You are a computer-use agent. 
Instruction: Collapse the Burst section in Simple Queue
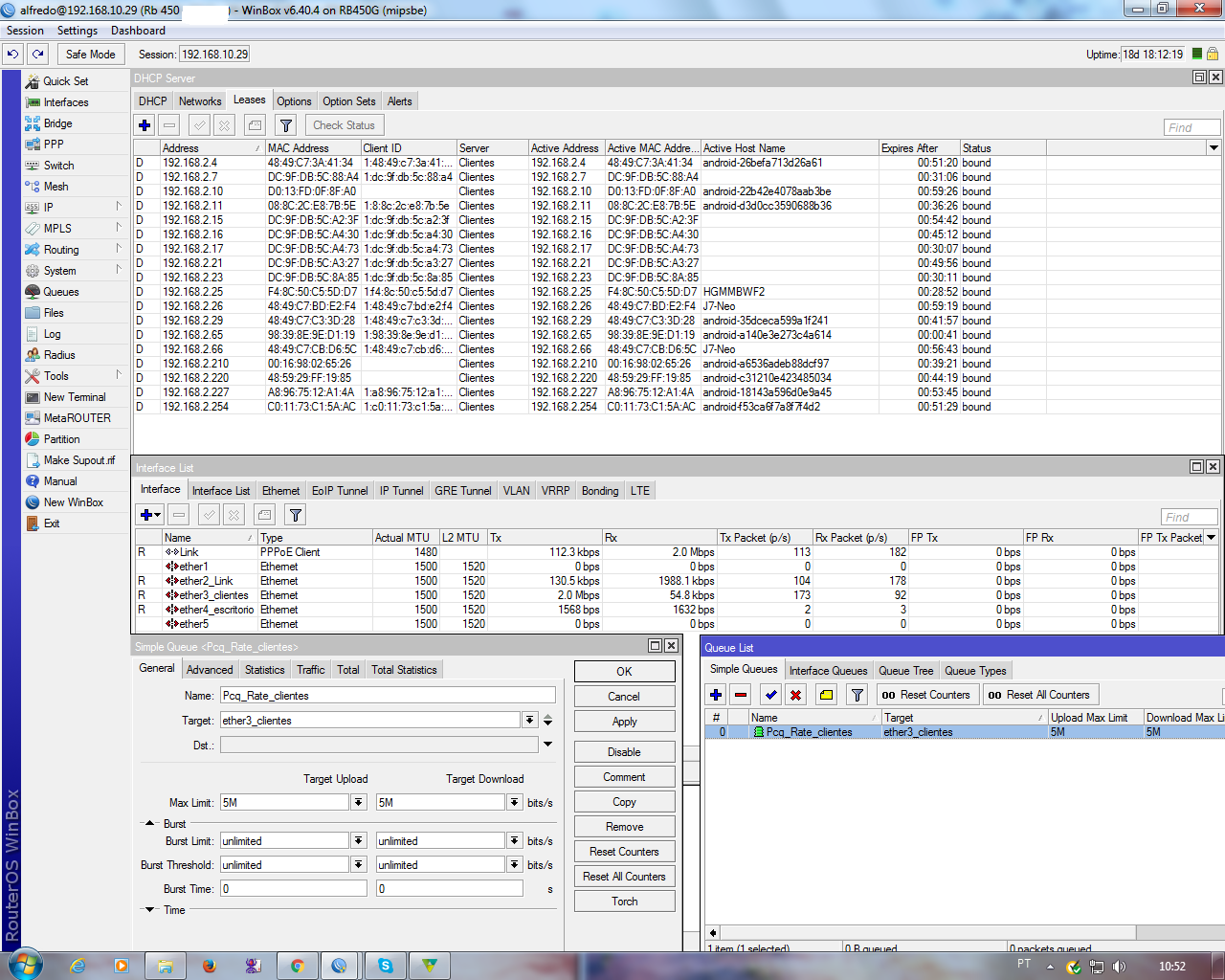pyautogui.click(x=150, y=823)
